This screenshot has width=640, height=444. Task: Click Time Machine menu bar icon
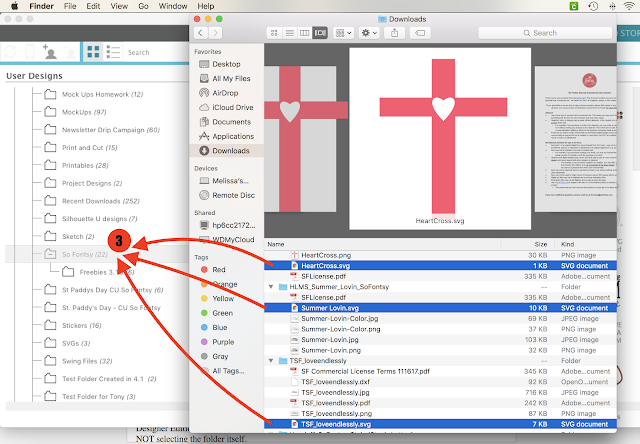(593, 6)
